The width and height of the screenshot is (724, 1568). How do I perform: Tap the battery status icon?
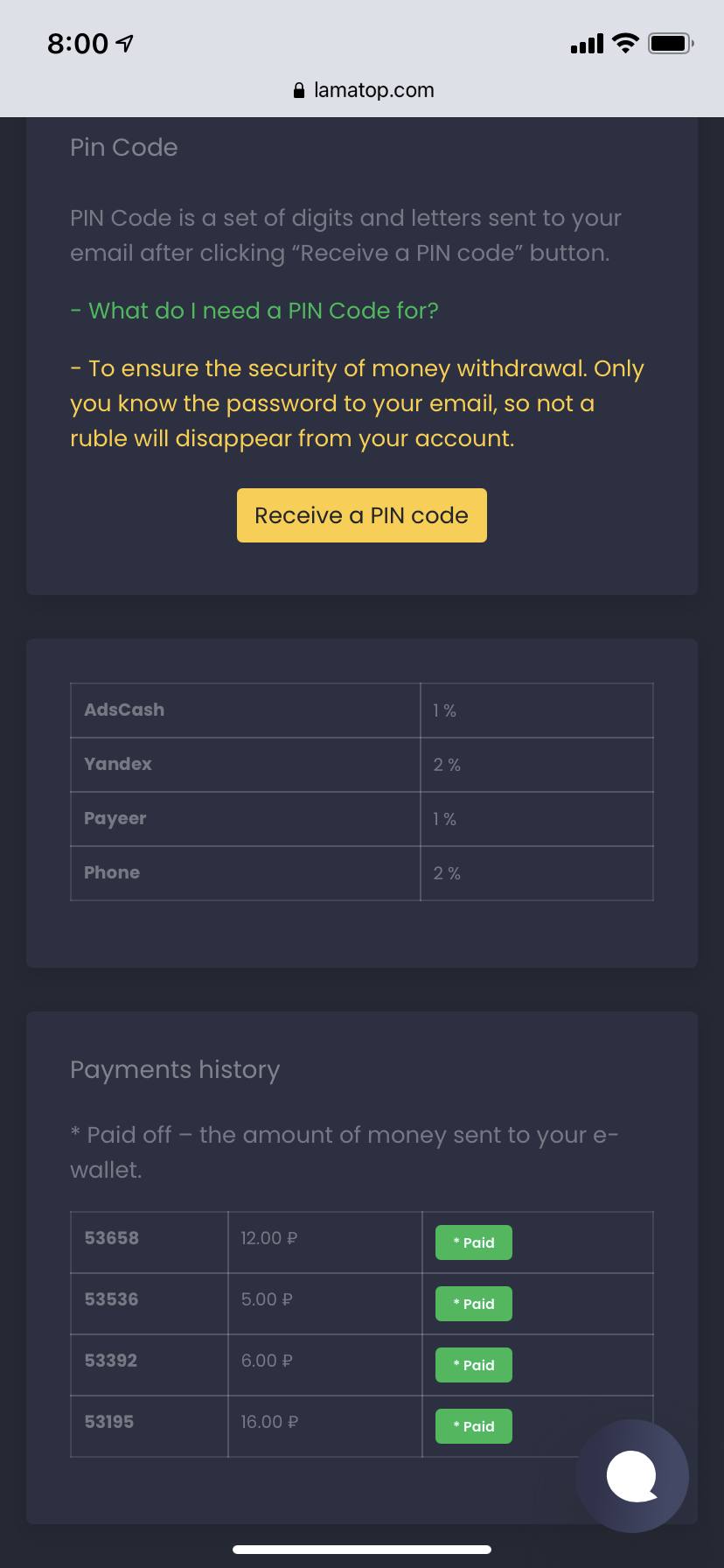(670, 43)
